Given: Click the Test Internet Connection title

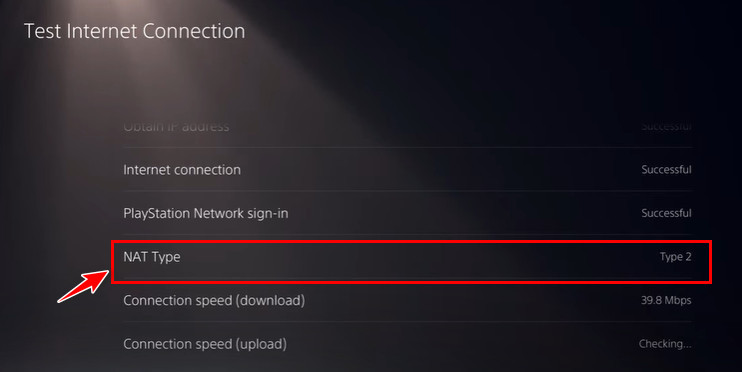Looking at the screenshot, I should point(134,31).
